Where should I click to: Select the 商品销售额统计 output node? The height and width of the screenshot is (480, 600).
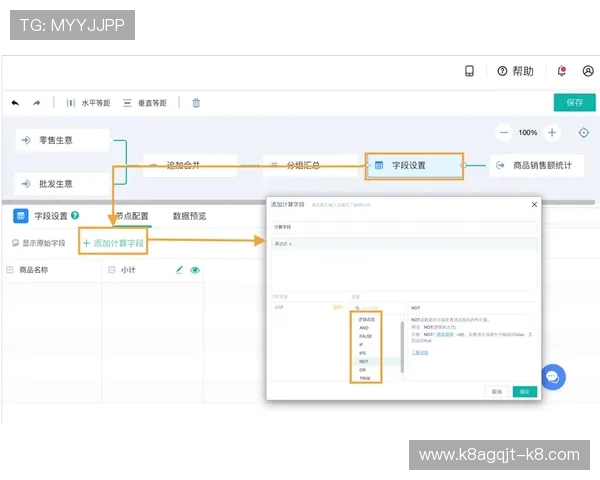[537, 165]
